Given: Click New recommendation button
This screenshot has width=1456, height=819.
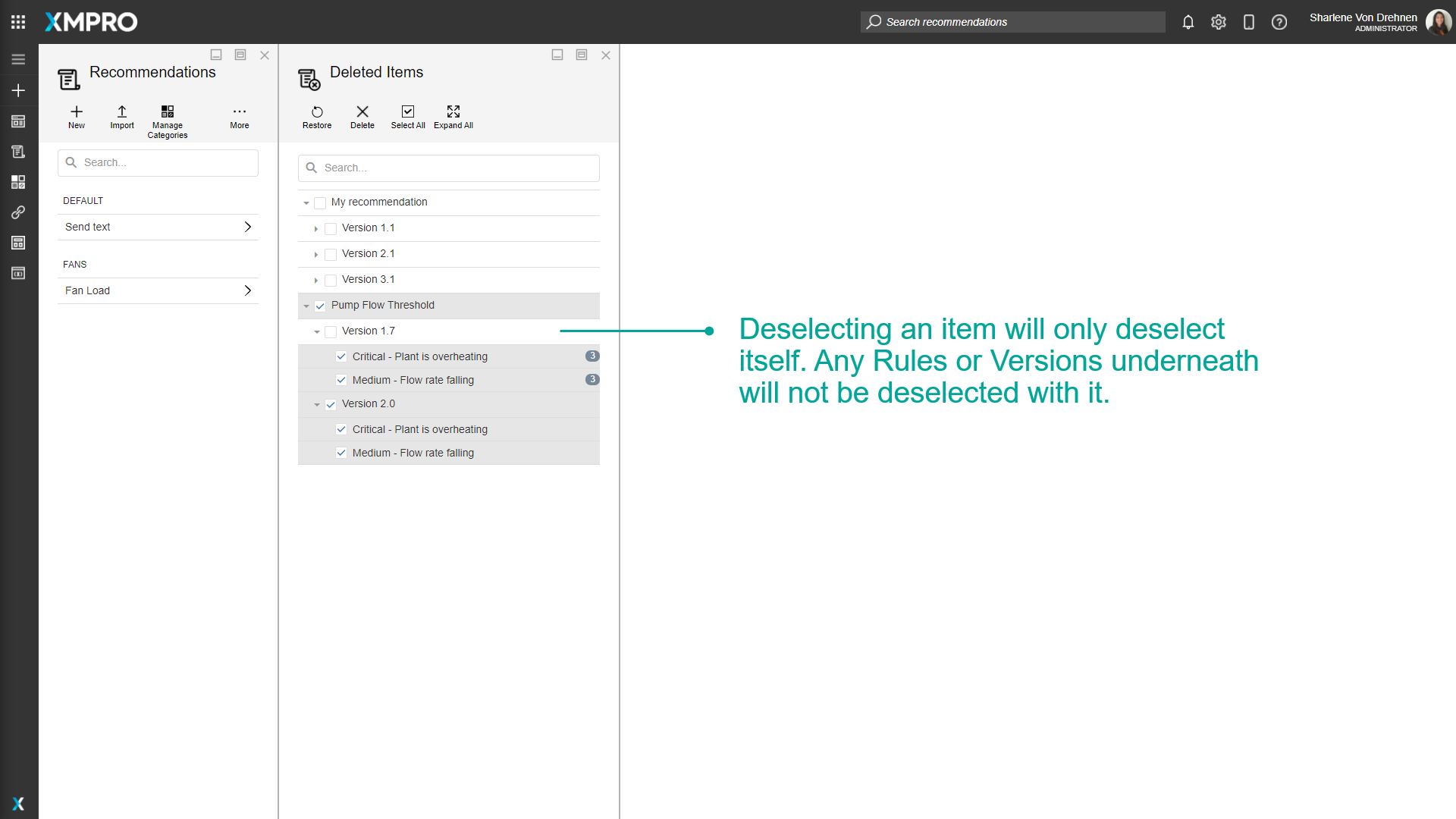Looking at the screenshot, I should tap(77, 112).
